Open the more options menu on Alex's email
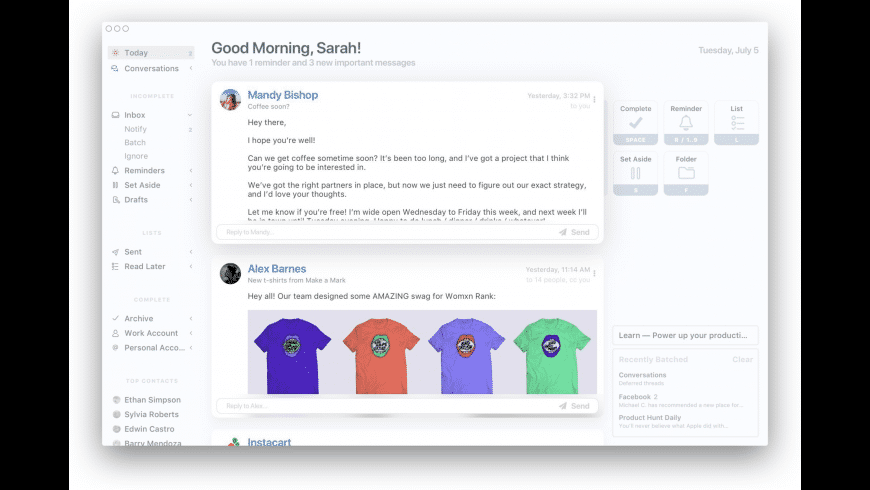 pyautogui.click(x=594, y=272)
